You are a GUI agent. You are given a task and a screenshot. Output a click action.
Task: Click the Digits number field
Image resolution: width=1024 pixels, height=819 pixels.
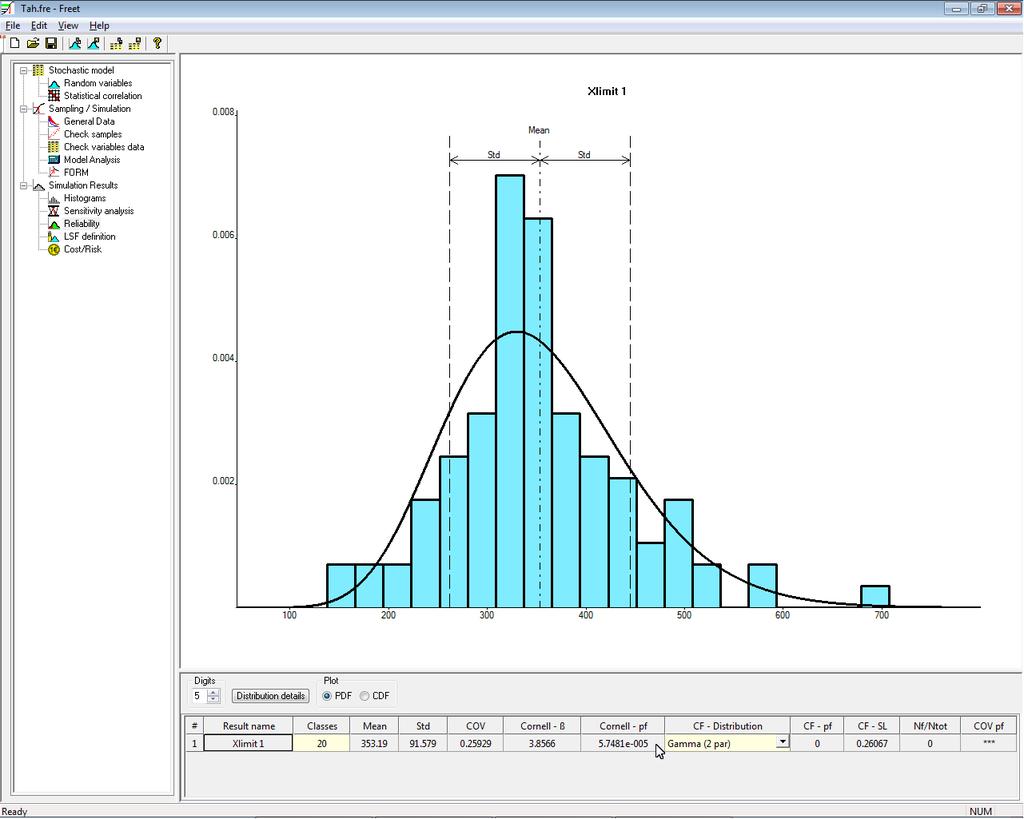click(199, 696)
